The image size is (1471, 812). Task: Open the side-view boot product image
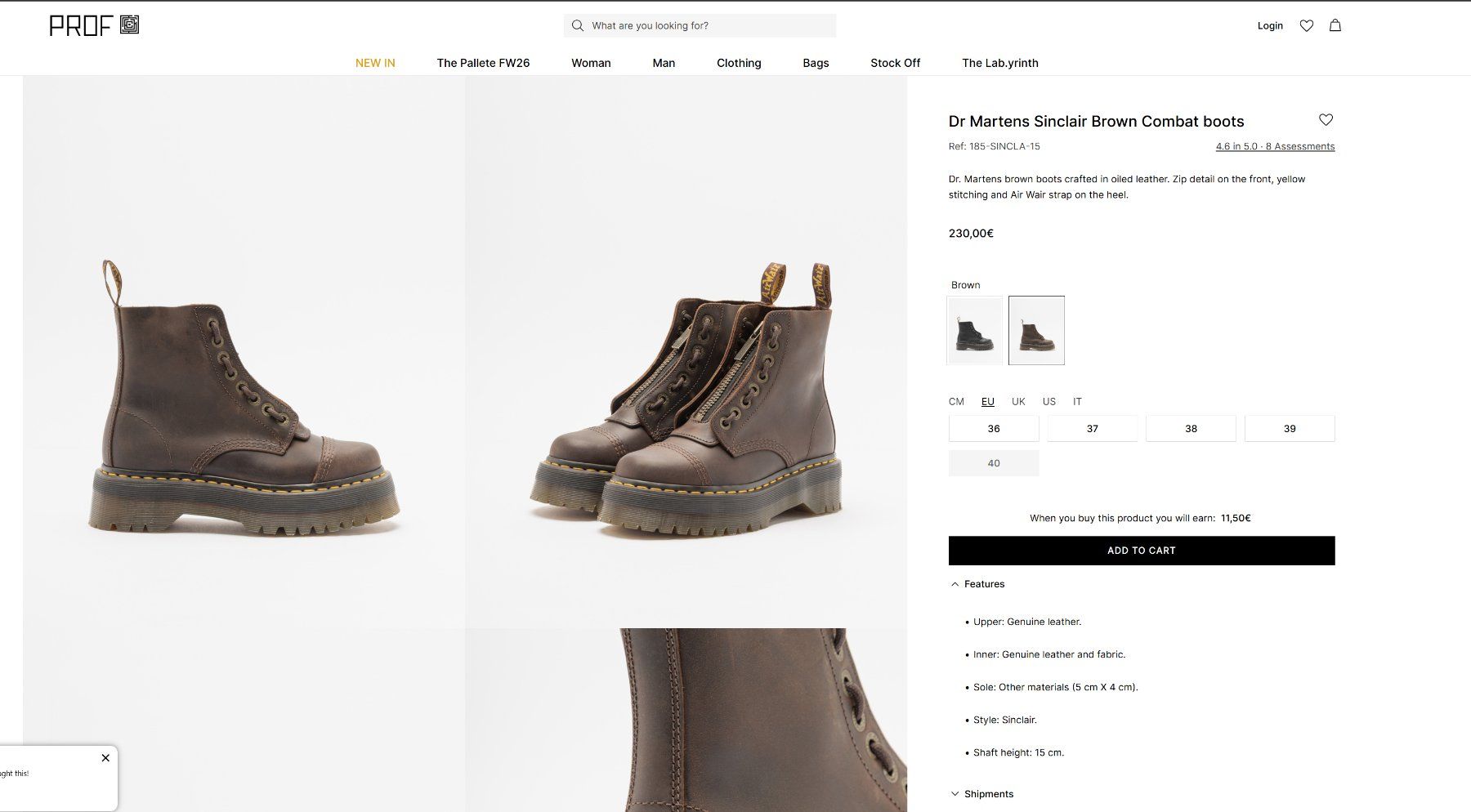[x=244, y=352]
